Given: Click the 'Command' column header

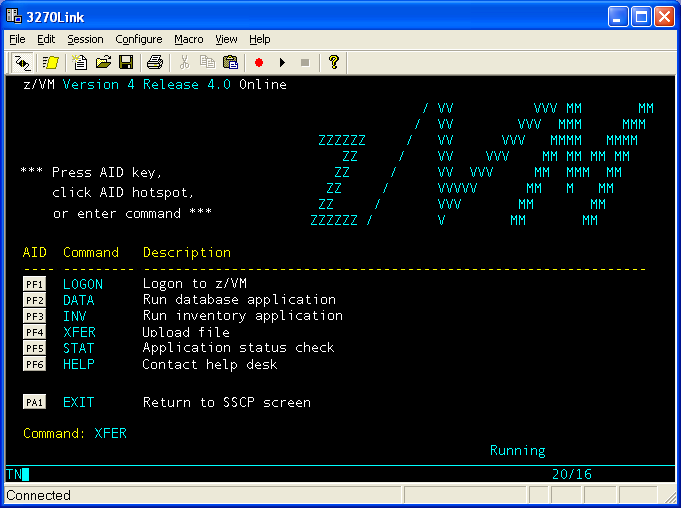Looking at the screenshot, I should [91, 252].
